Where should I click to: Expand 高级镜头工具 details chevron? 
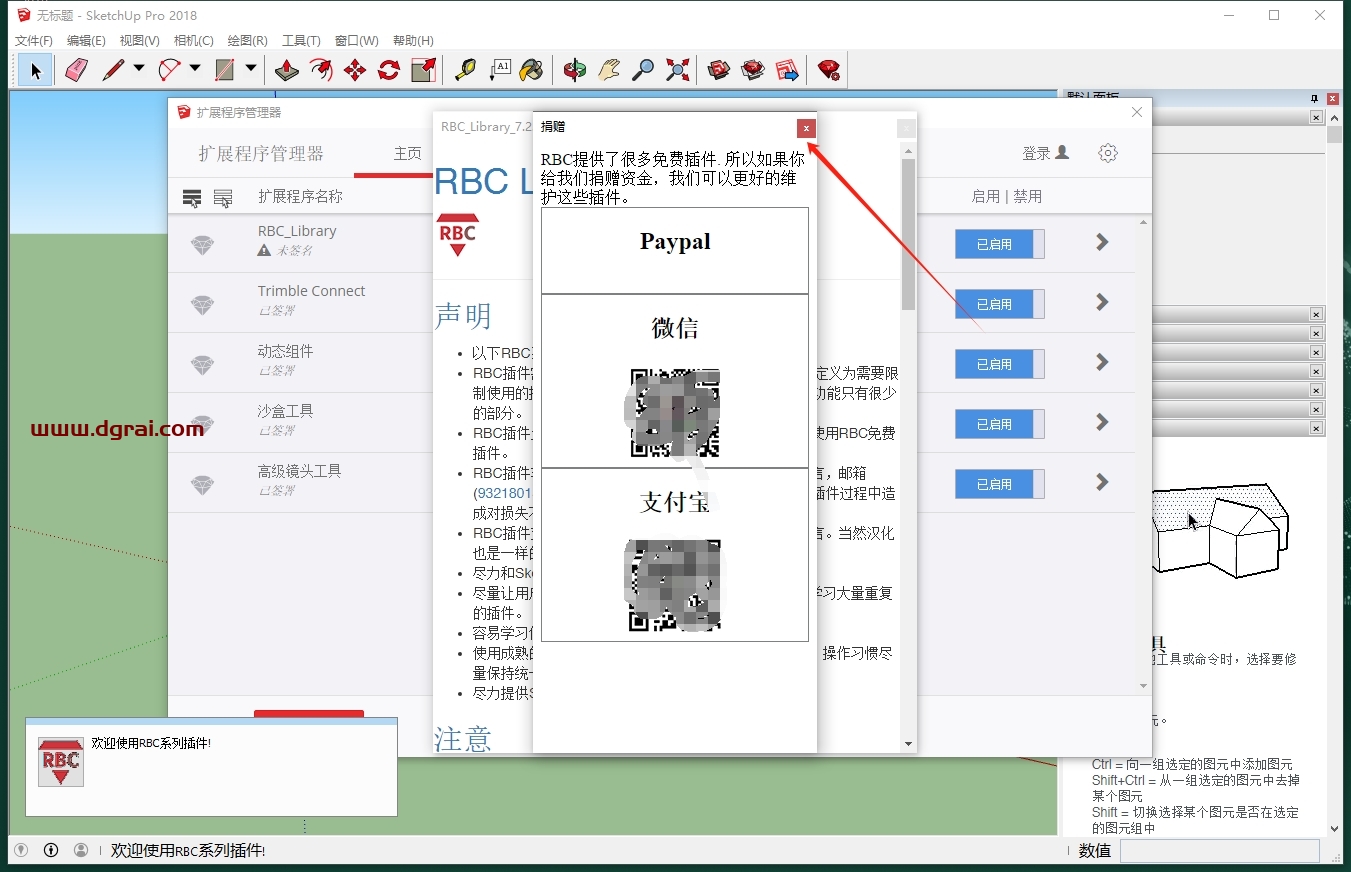(x=1102, y=482)
